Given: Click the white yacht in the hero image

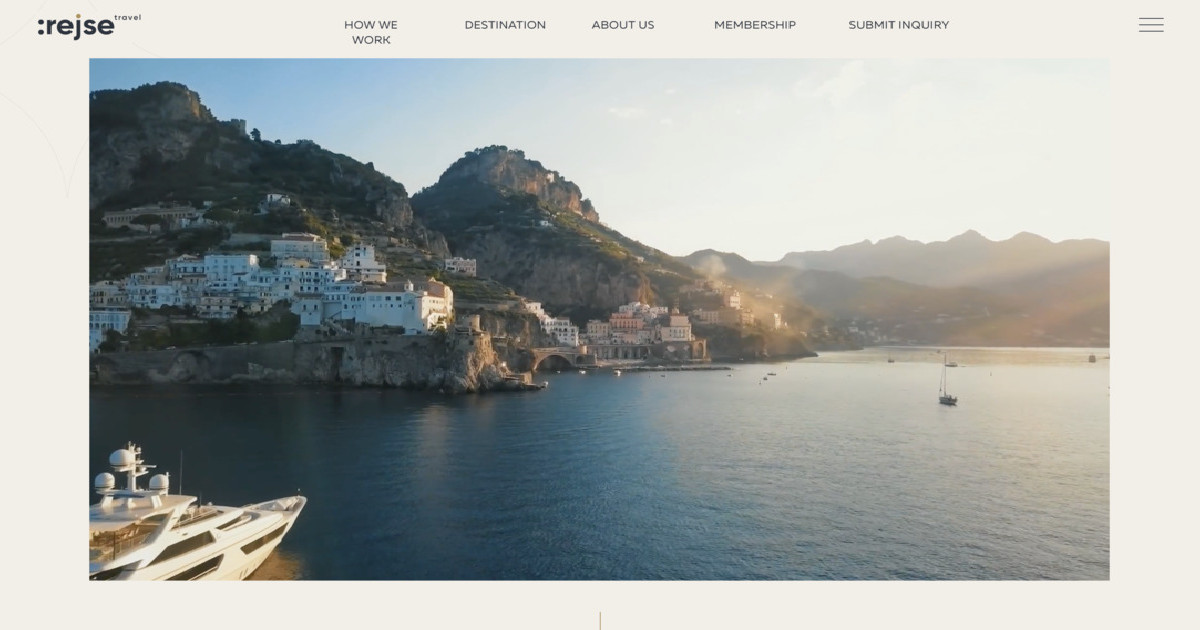Looking at the screenshot, I should (195, 515).
